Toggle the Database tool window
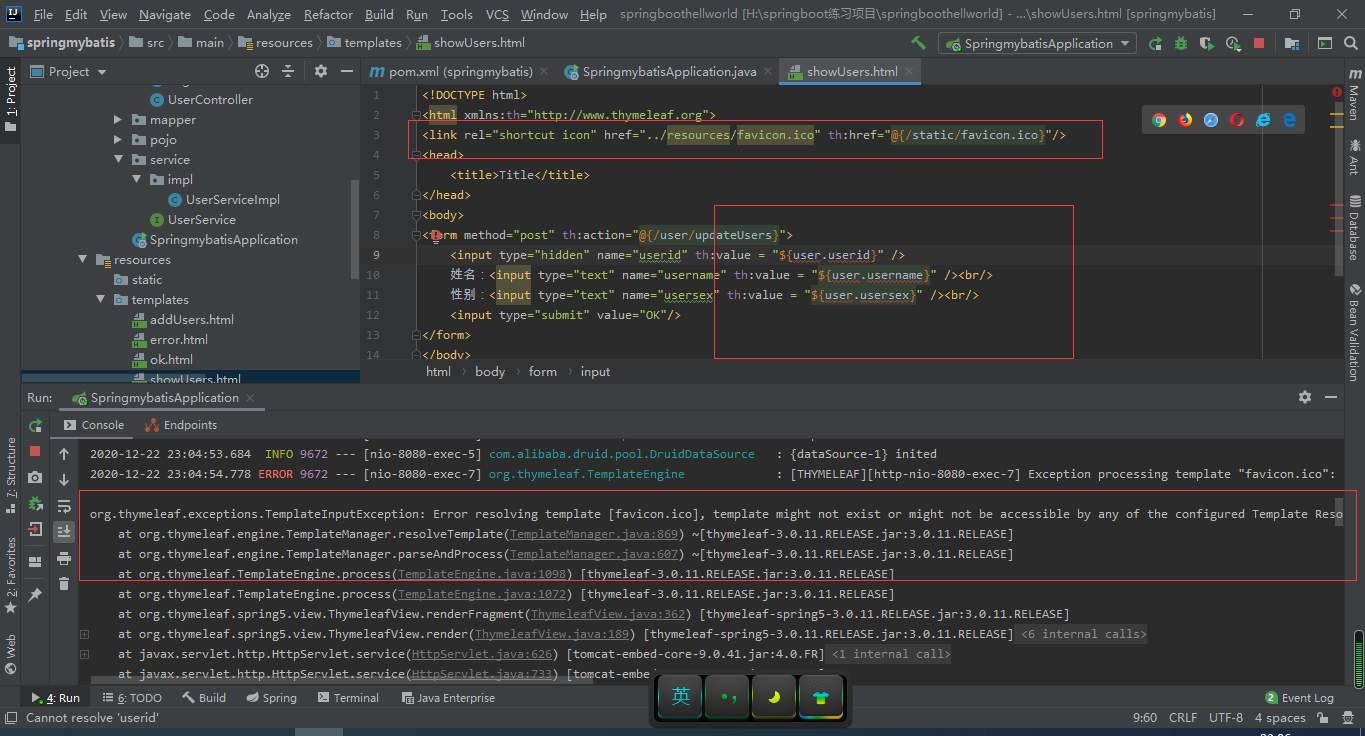1365x736 pixels. click(1354, 228)
